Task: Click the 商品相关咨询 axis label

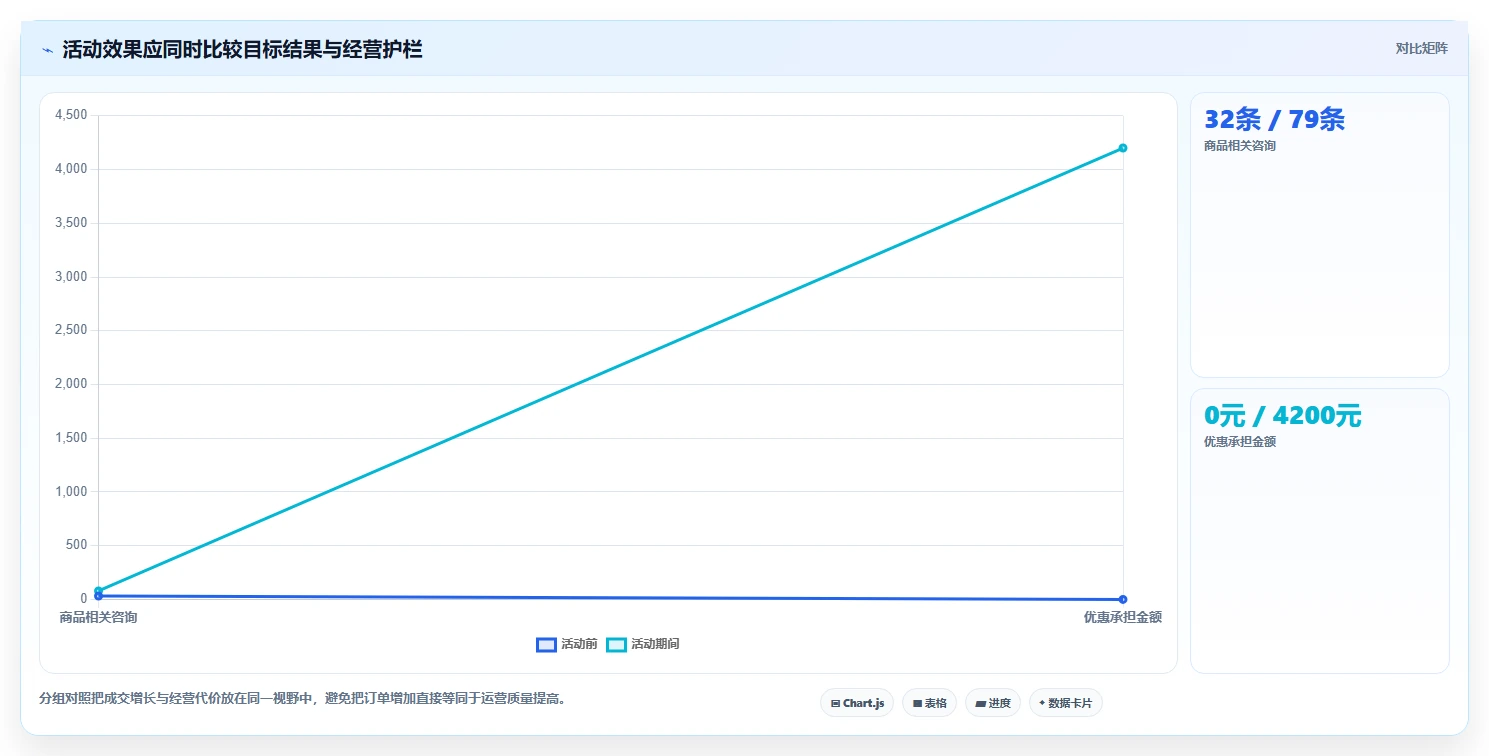Action: tap(98, 617)
